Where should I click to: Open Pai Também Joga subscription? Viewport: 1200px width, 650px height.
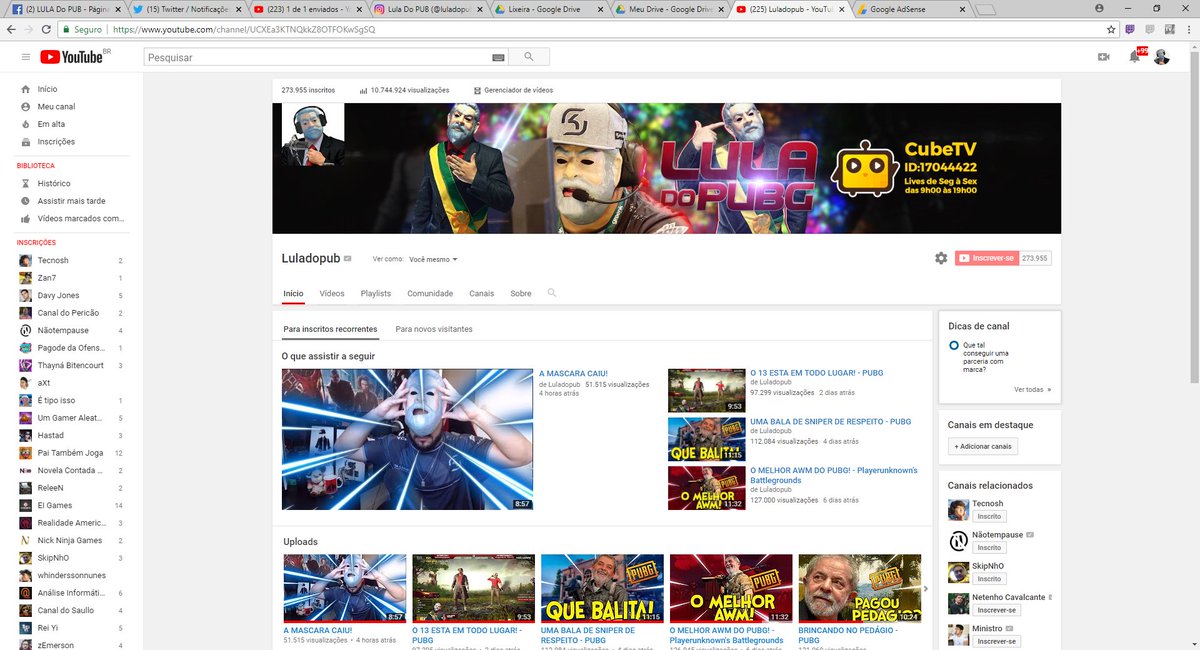[x=71, y=453]
